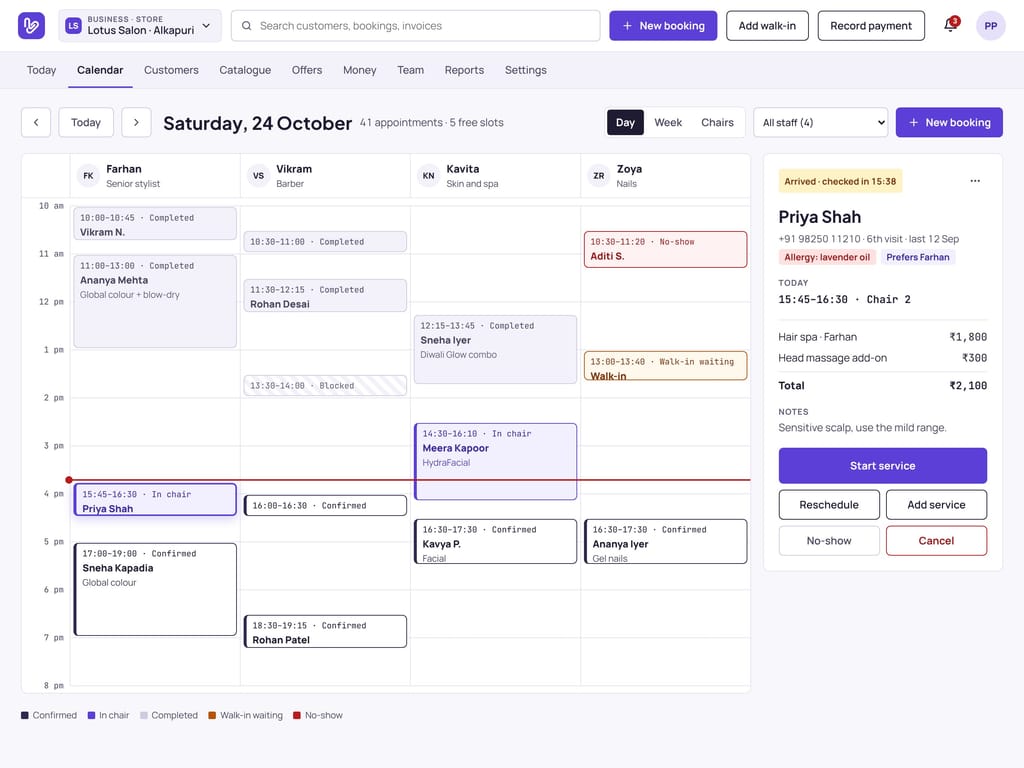Jump to Today in calendar toolbar

86,122
